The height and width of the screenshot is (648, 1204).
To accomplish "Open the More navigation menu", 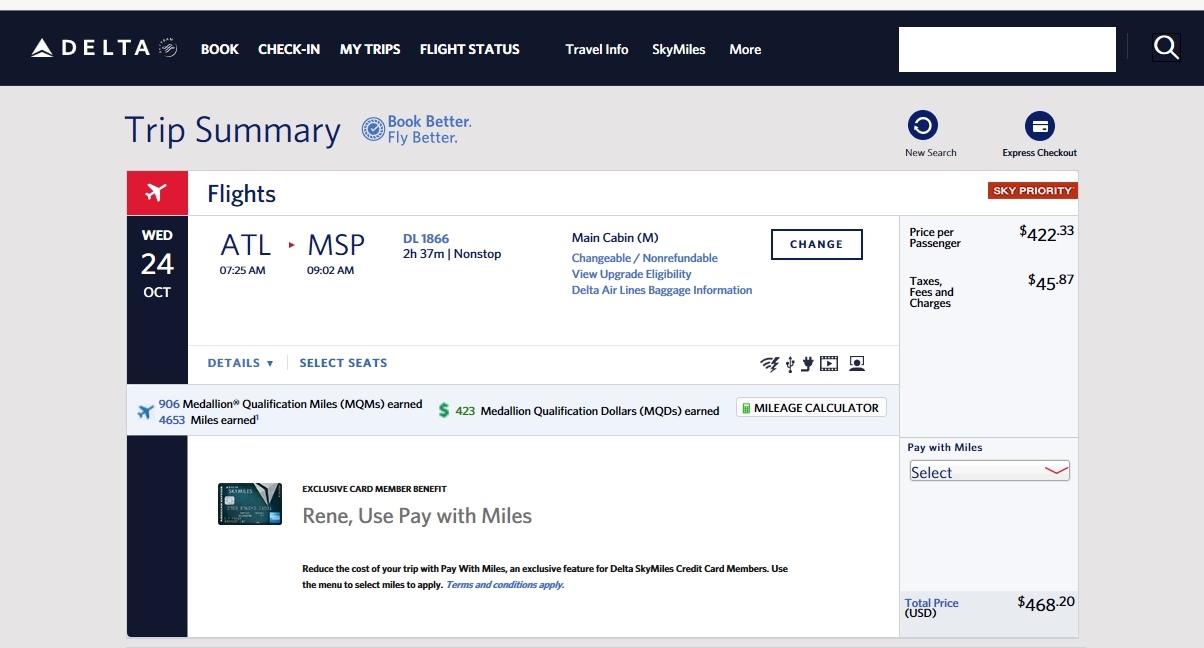I will pos(744,49).
